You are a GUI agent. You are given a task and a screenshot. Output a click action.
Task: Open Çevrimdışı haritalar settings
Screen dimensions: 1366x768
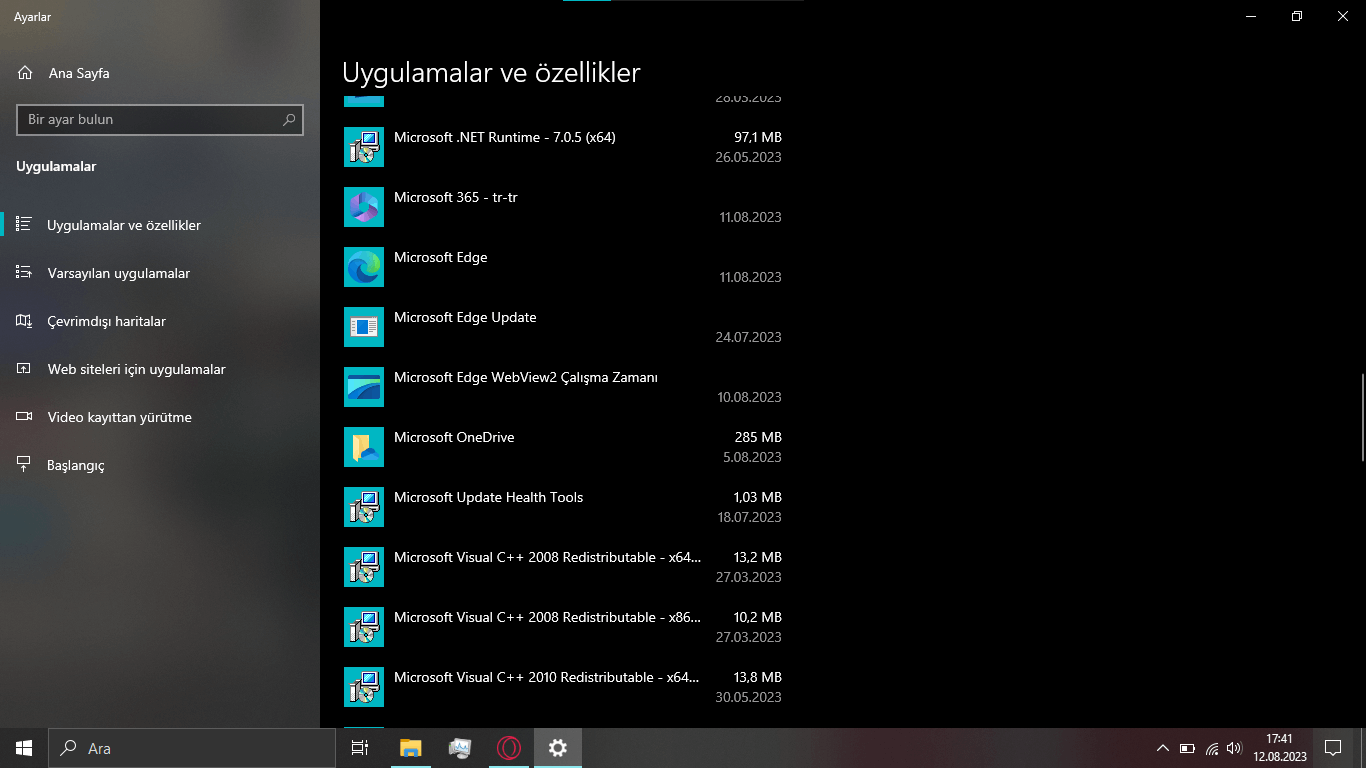[x=160, y=321]
